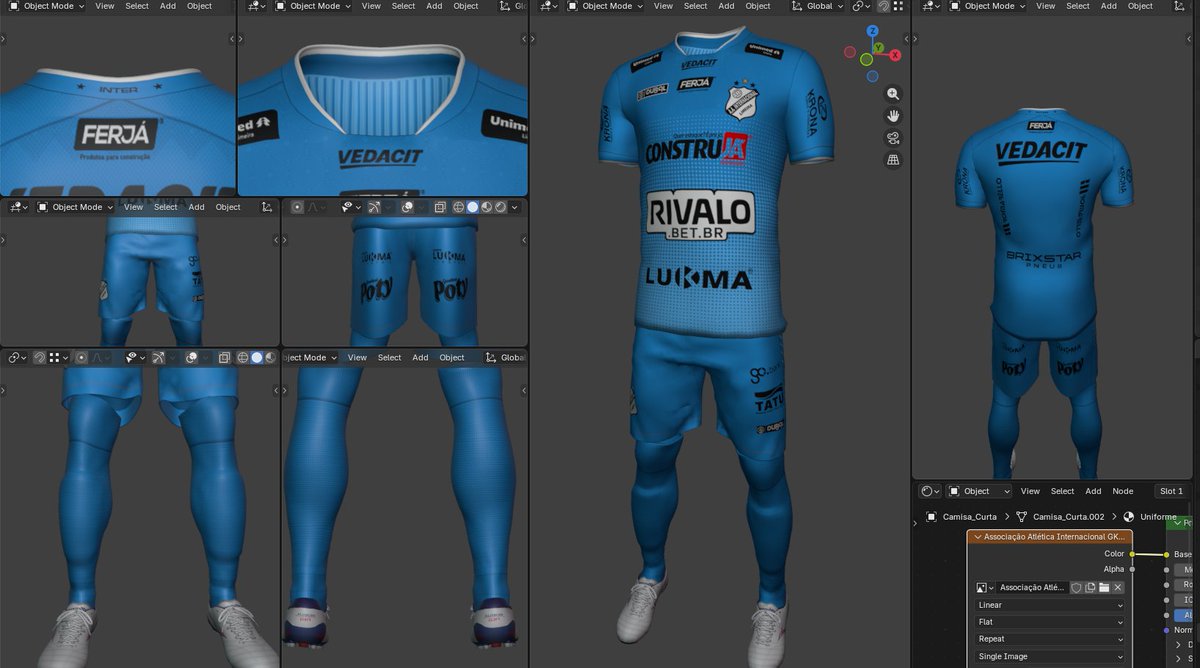Click the fake user shield icon on the image node
Image resolution: width=1200 pixels, height=668 pixels.
(x=1076, y=588)
